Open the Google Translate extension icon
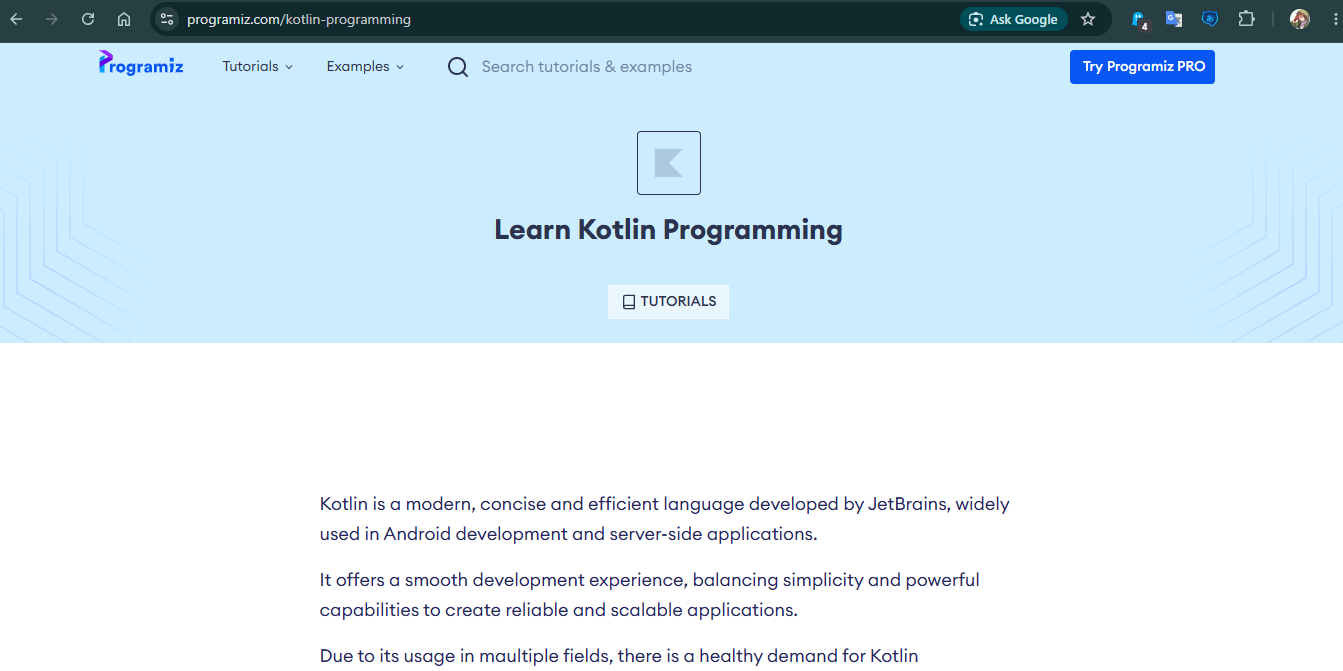 (x=1174, y=19)
